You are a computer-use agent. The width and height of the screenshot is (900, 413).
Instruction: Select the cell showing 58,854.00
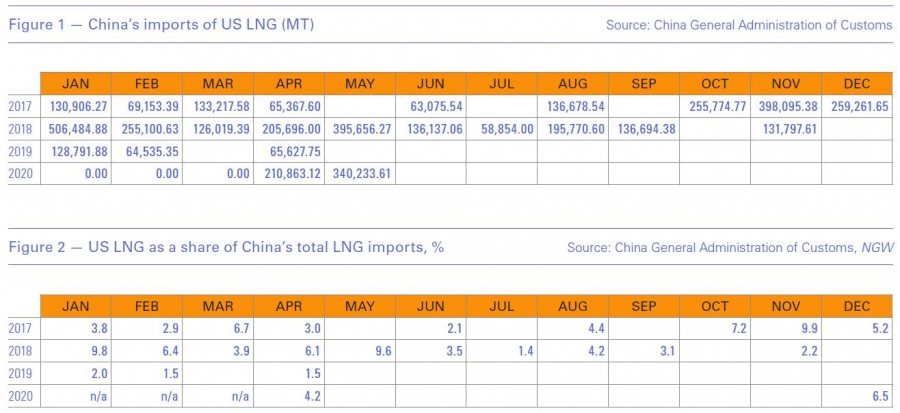(x=502, y=128)
